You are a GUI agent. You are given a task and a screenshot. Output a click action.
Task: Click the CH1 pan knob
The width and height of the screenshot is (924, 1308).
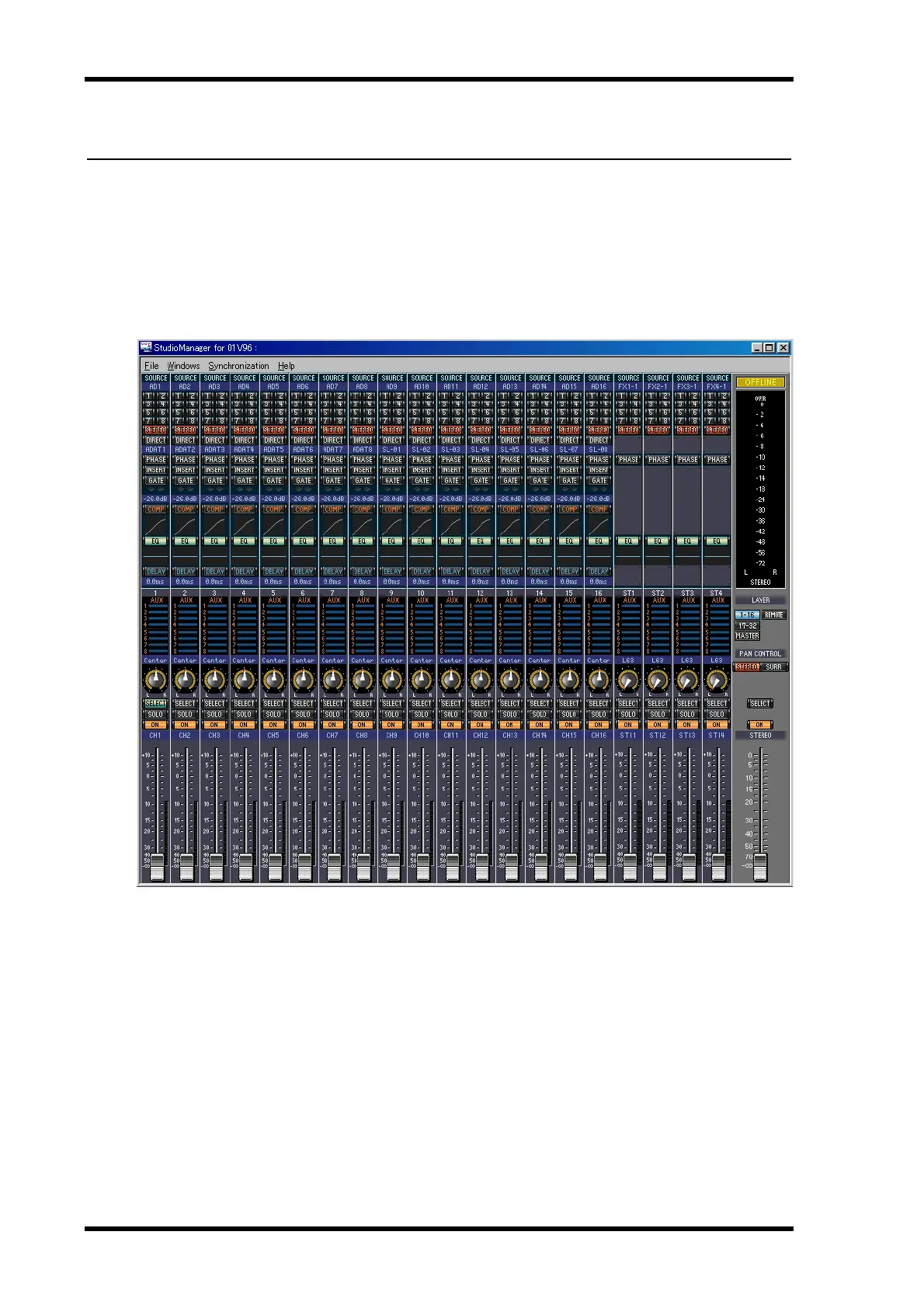point(155,680)
